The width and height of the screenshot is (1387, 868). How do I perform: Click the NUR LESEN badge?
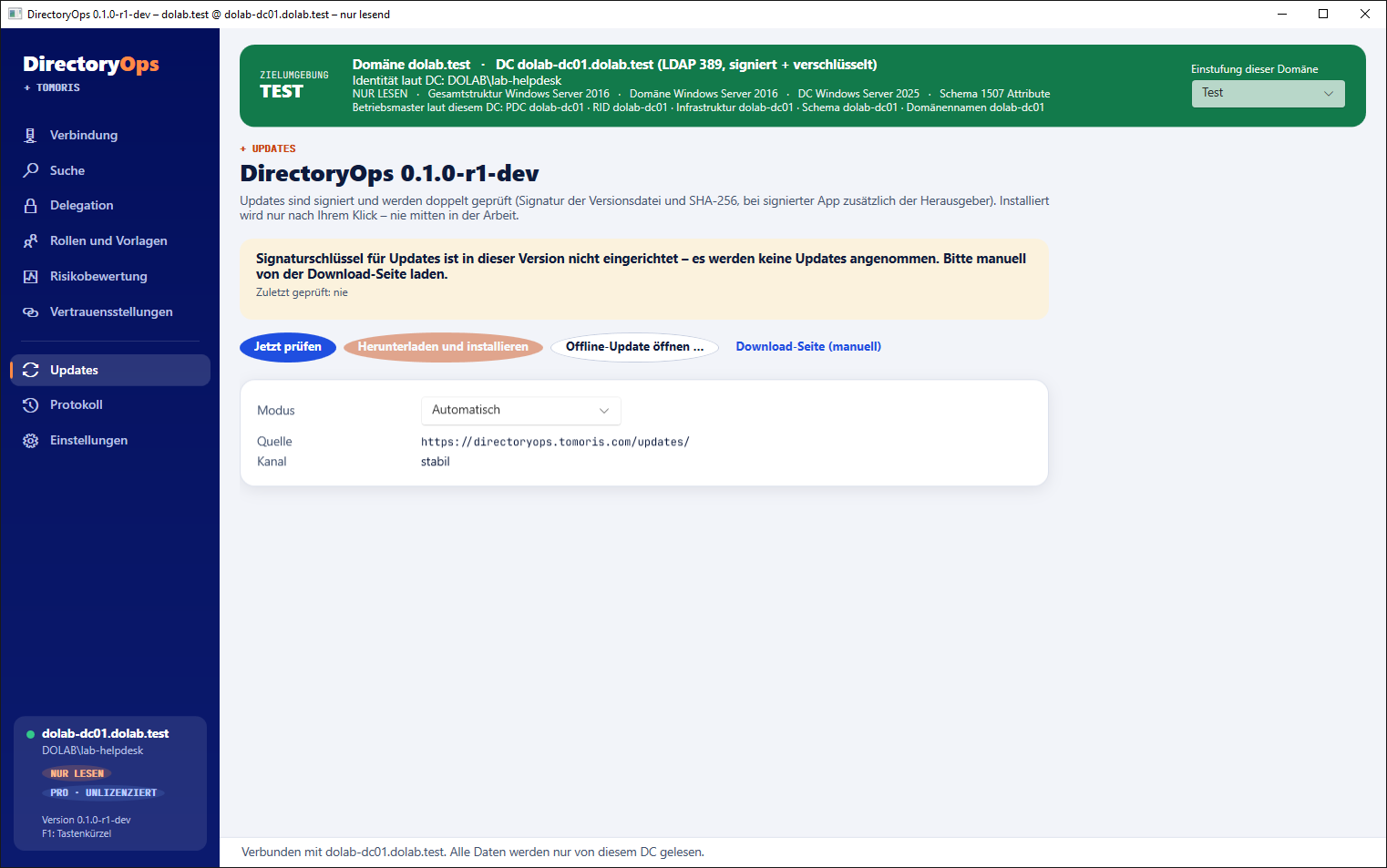tap(77, 773)
